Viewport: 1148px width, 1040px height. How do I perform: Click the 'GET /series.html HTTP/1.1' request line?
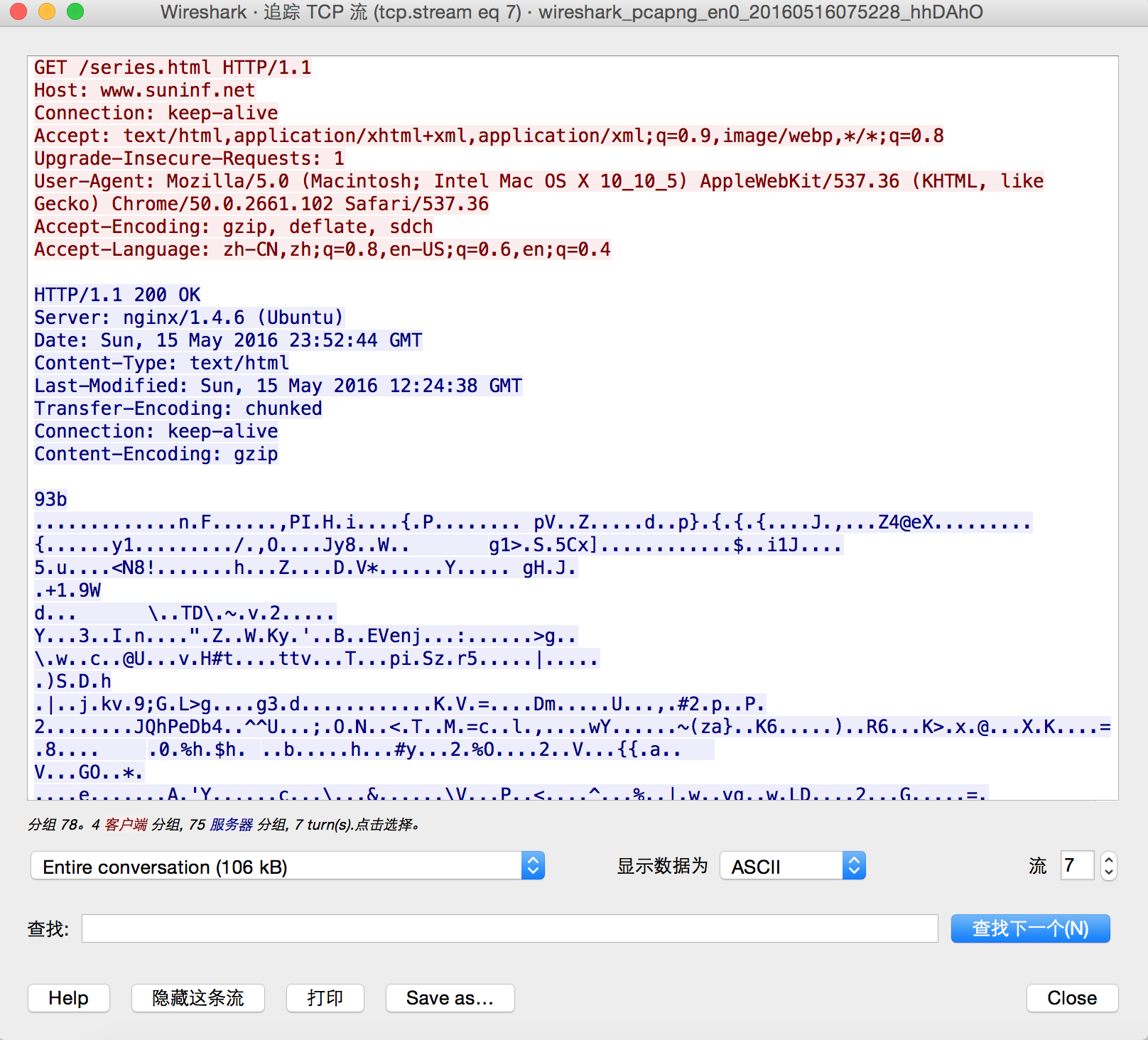click(x=173, y=67)
